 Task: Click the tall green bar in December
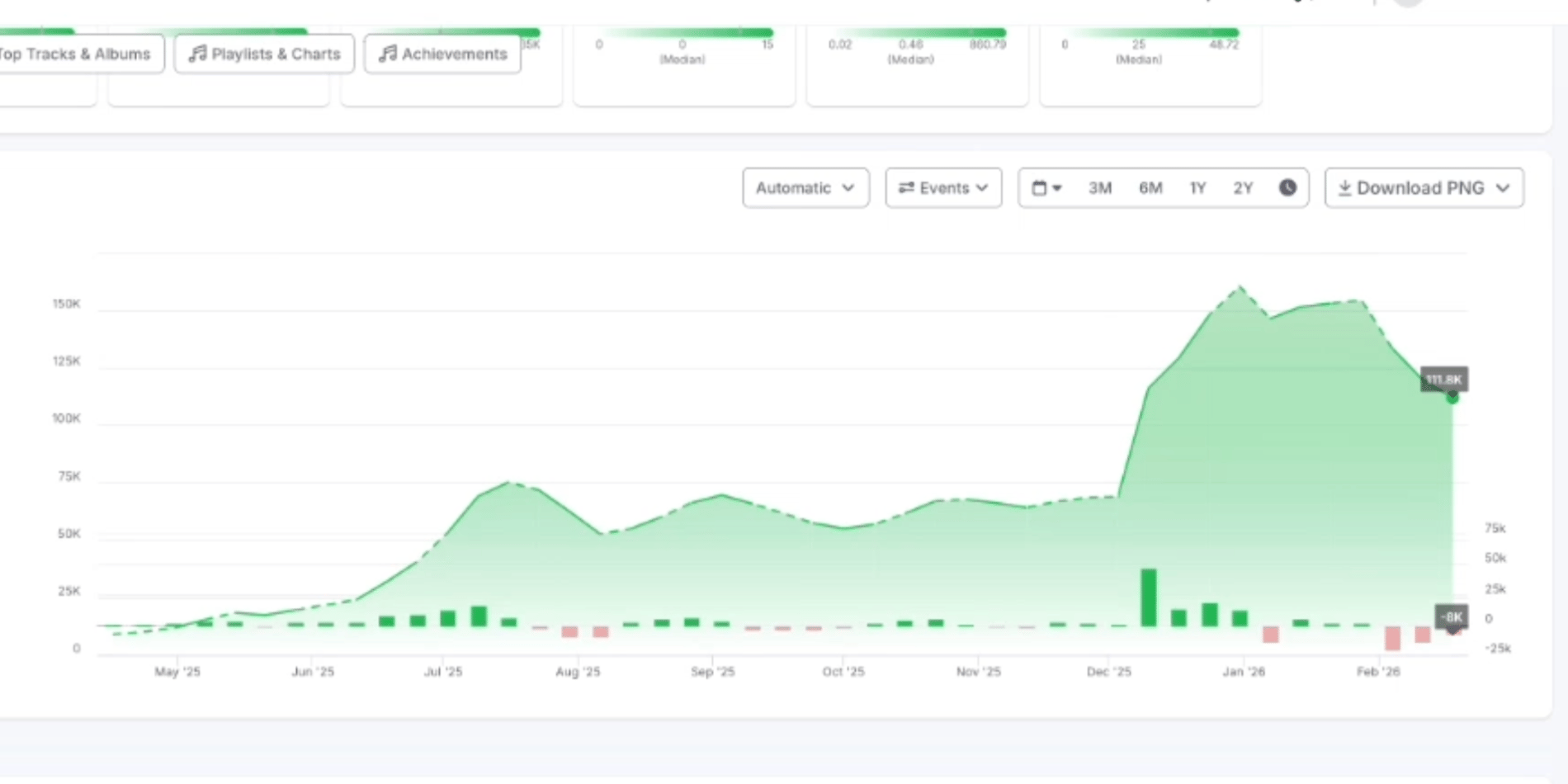coord(1149,597)
